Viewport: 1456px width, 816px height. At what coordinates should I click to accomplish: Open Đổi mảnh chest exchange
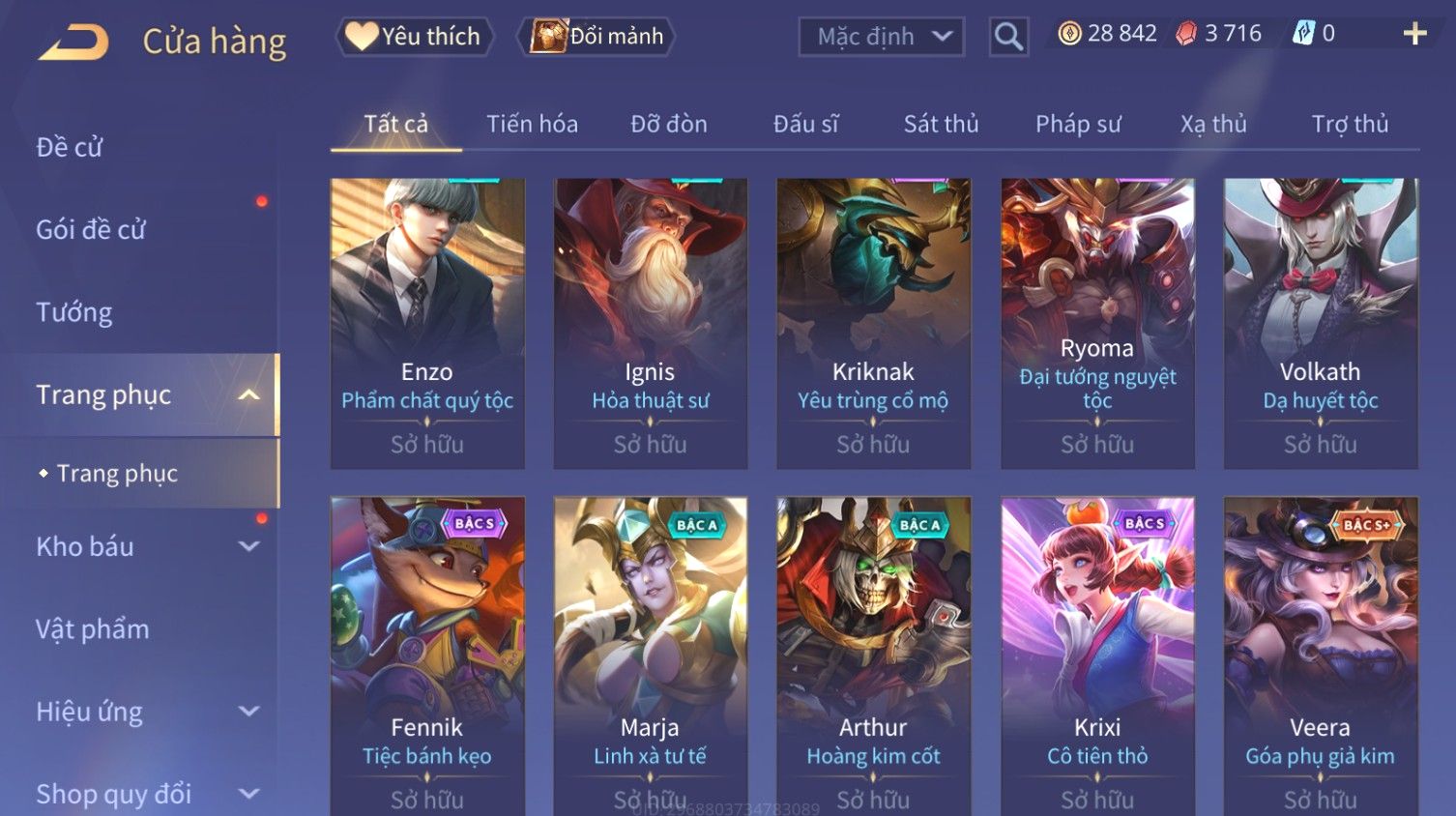pyautogui.click(x=597, y=37)
